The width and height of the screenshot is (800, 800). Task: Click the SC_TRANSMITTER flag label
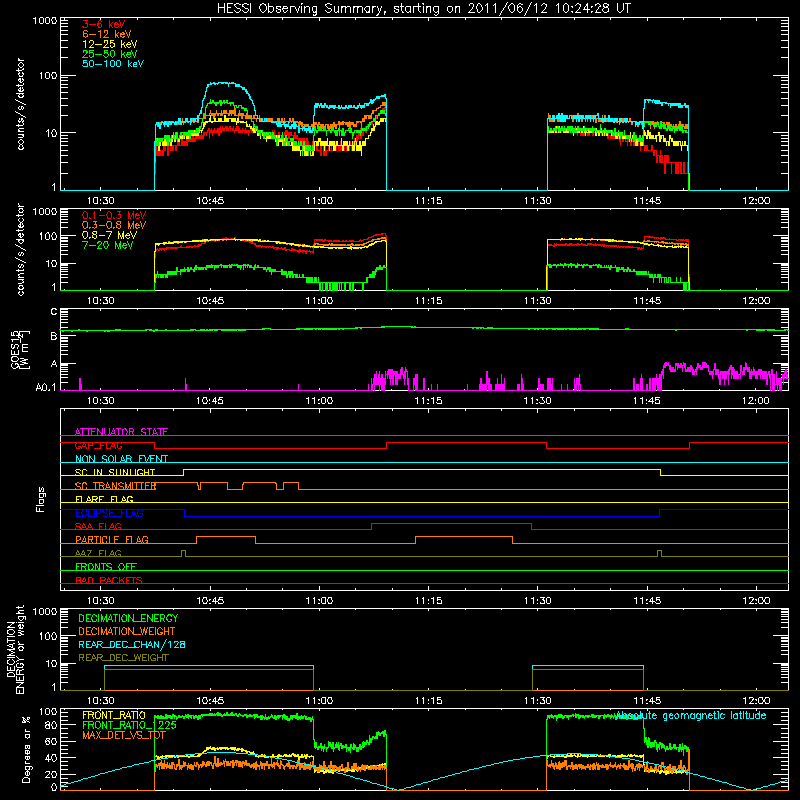click(115, 486)
